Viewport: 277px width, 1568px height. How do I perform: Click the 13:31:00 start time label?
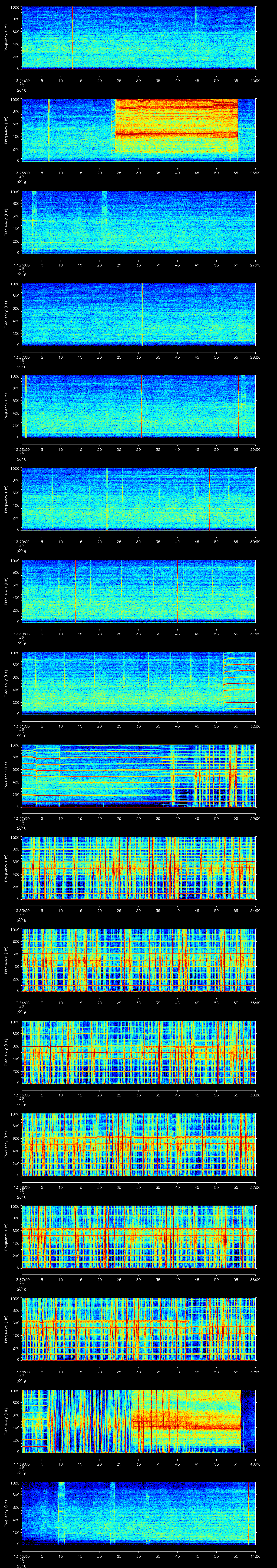[x=22, y=726]
